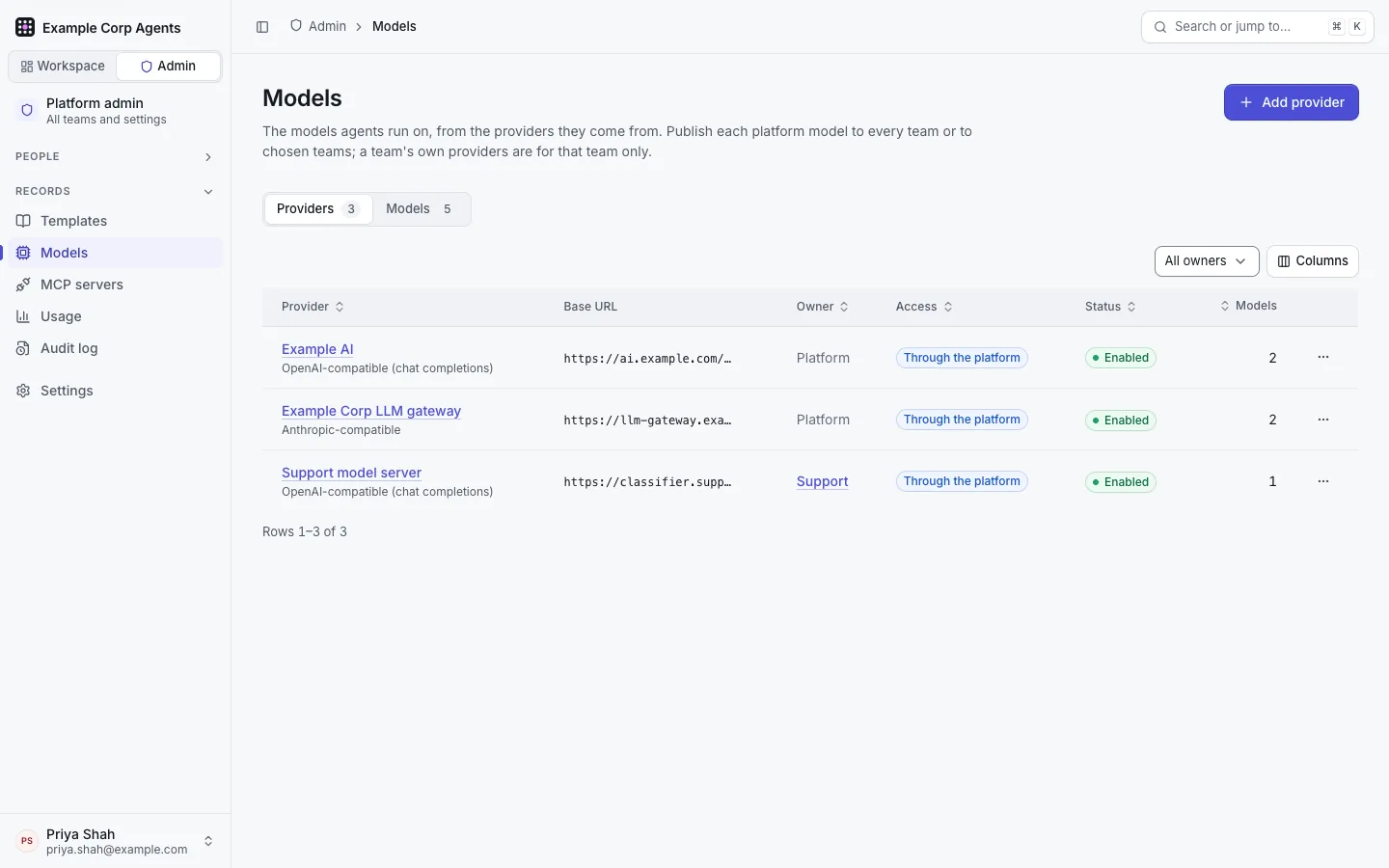Click the Add provider button

coord(1292,102)
